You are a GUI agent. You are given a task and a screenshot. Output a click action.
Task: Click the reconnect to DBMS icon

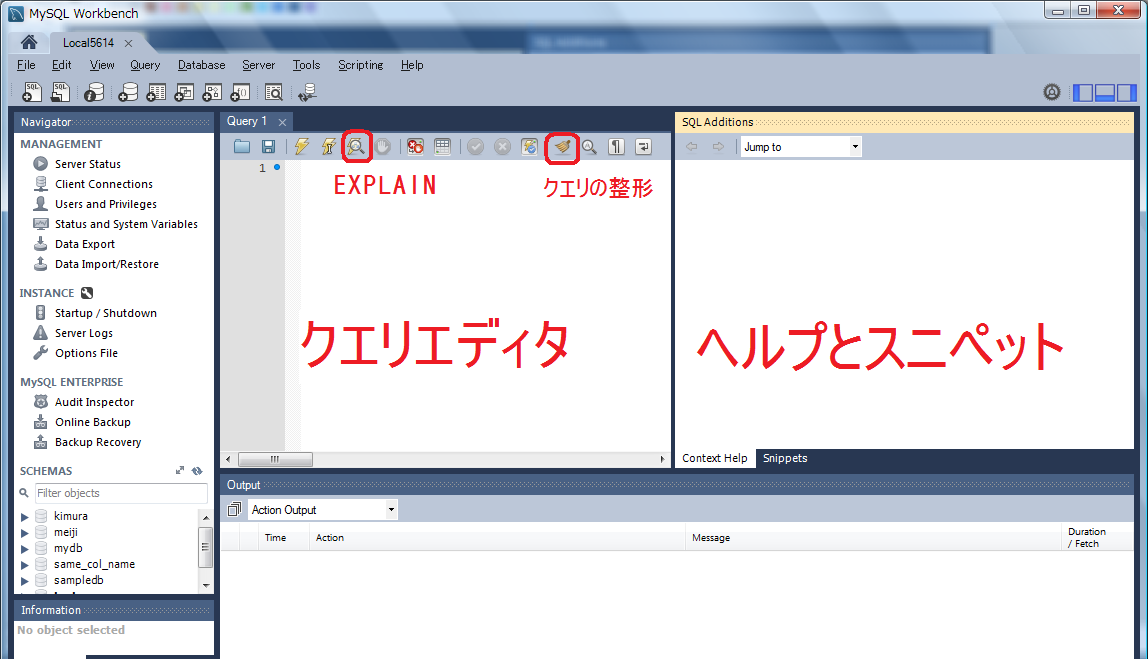308,92
